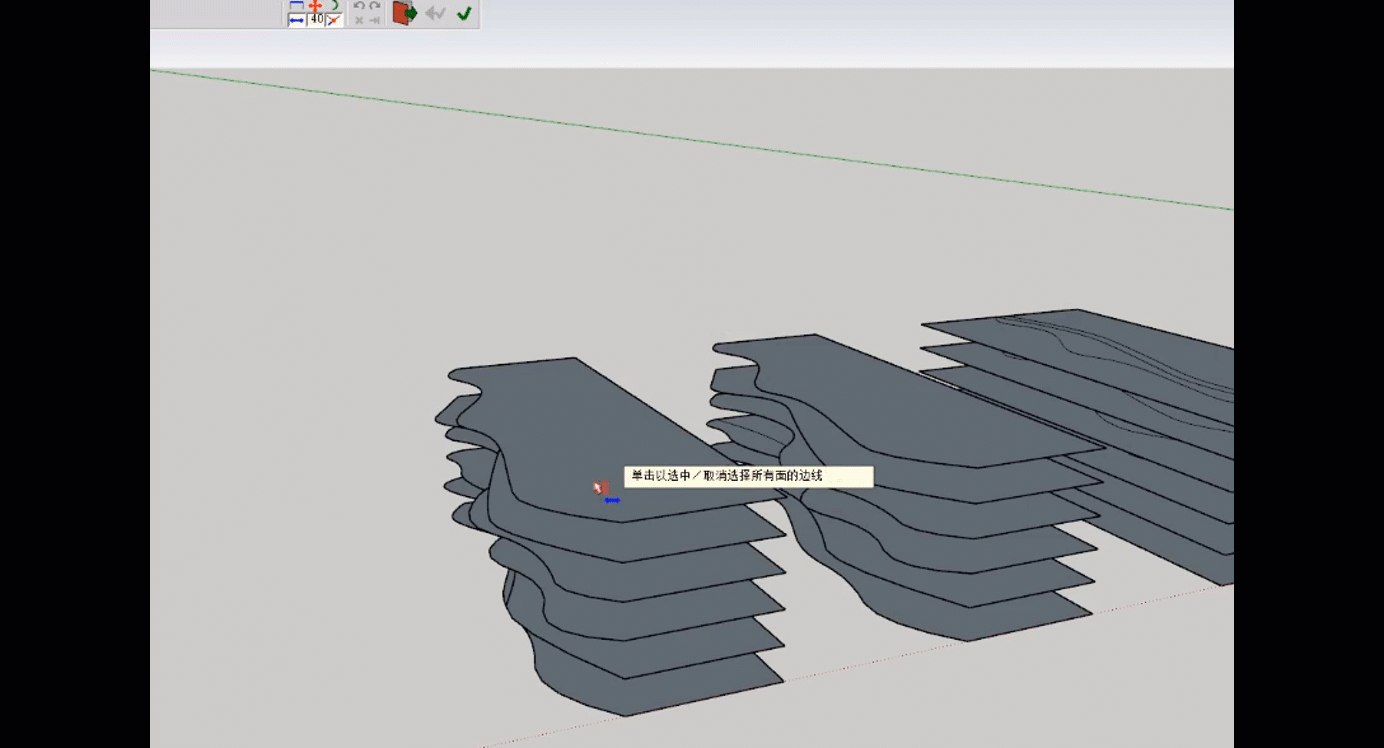Click the yellow Chinese tooltip box
This screenshot has height=748, width=1384.
pyautogui.click(x=748, y=477)
